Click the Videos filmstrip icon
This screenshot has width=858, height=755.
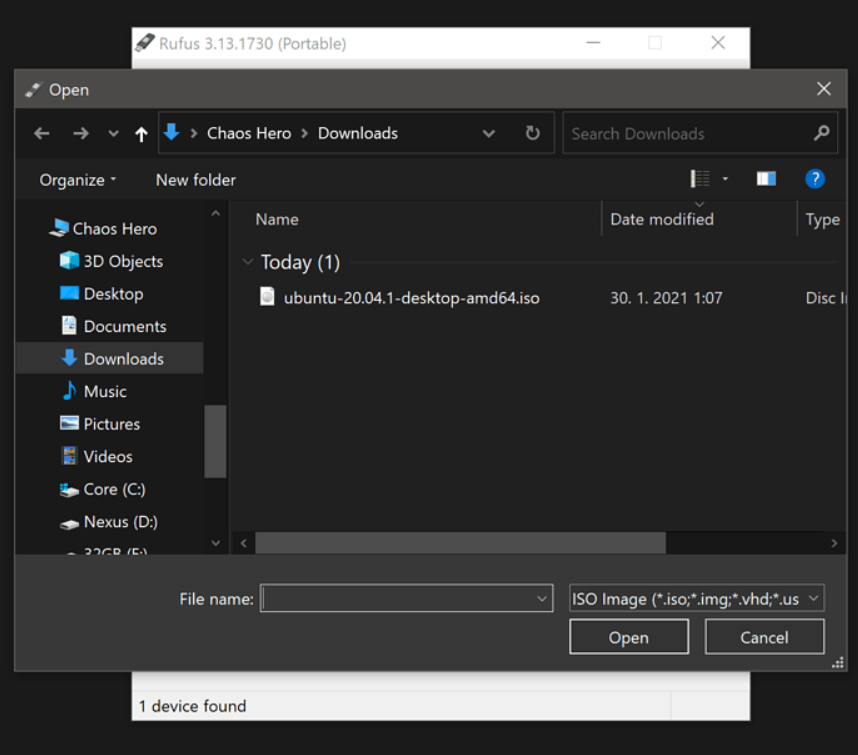[69, 456]
